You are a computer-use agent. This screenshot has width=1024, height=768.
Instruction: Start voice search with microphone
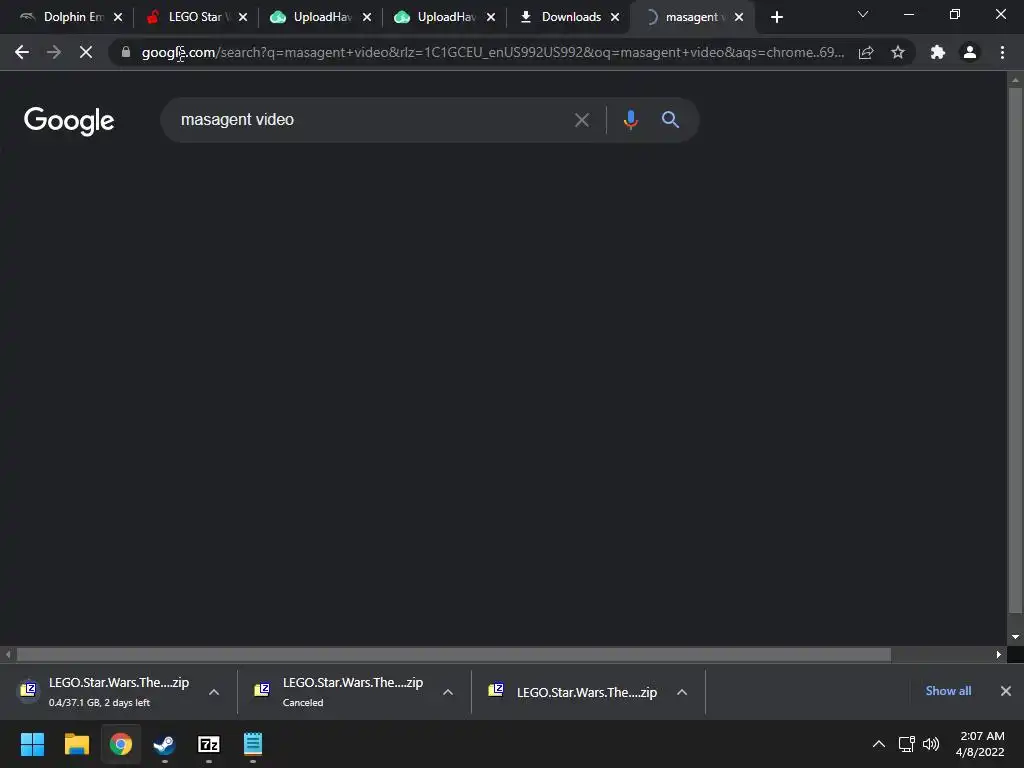pyautogui.click(x=631, y=120)
